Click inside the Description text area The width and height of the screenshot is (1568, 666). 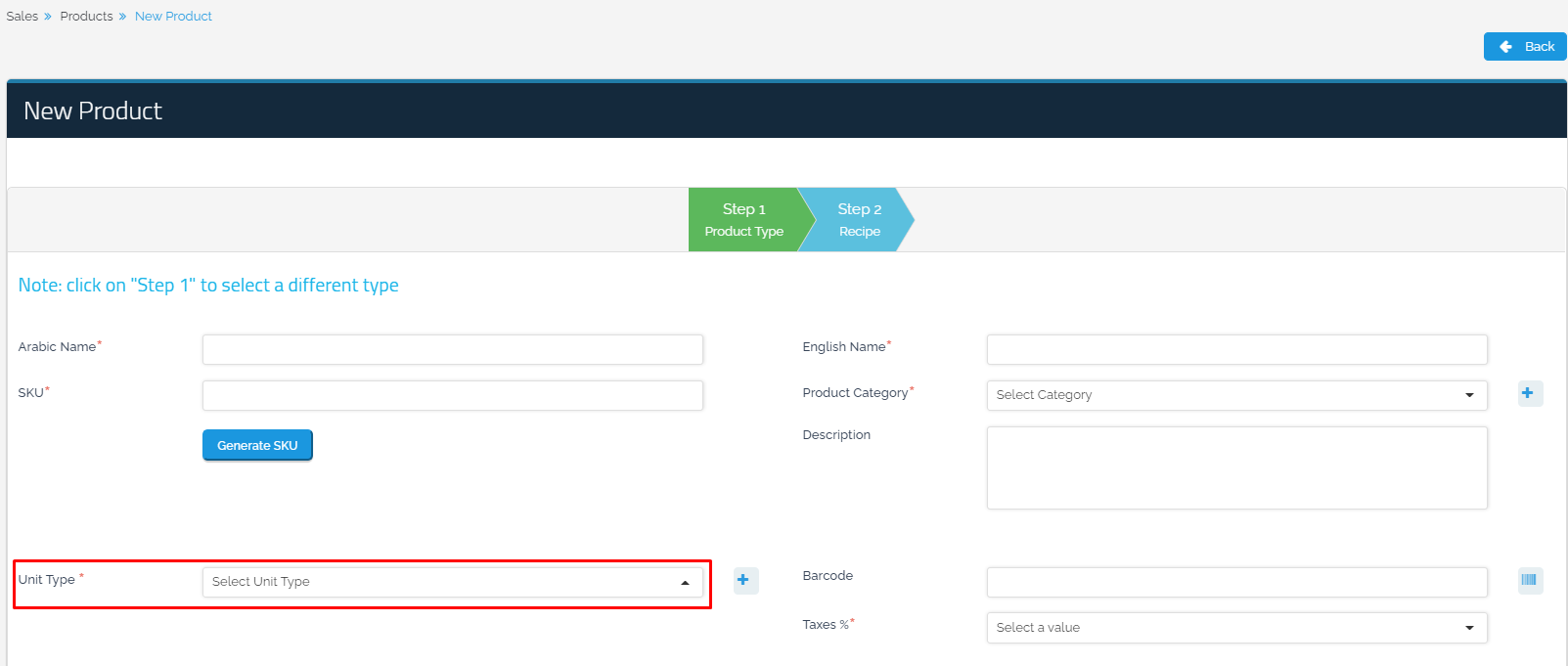[1235, 467]
